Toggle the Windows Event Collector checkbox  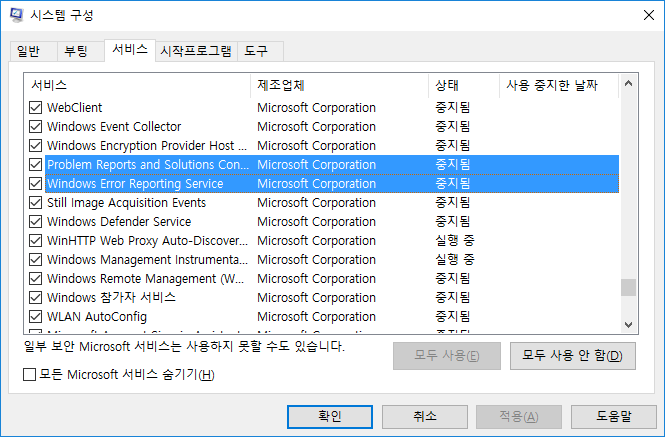click(x=36, y=127)
